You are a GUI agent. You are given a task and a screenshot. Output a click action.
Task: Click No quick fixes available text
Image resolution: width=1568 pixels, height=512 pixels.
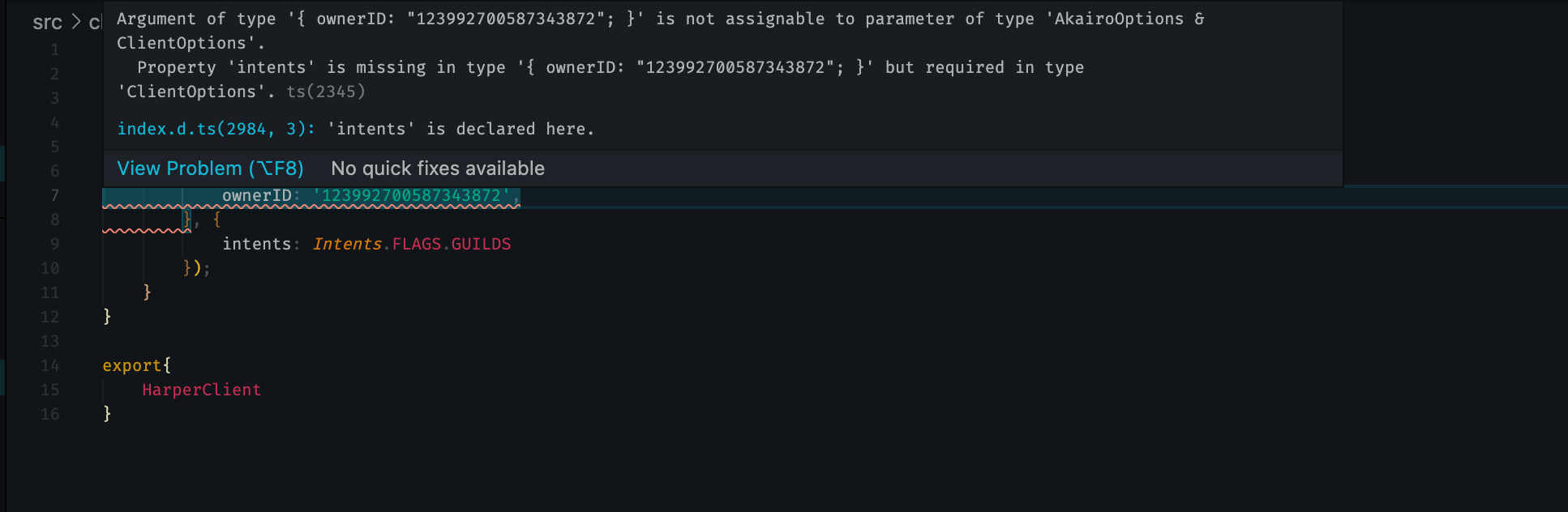coord(437,168)
